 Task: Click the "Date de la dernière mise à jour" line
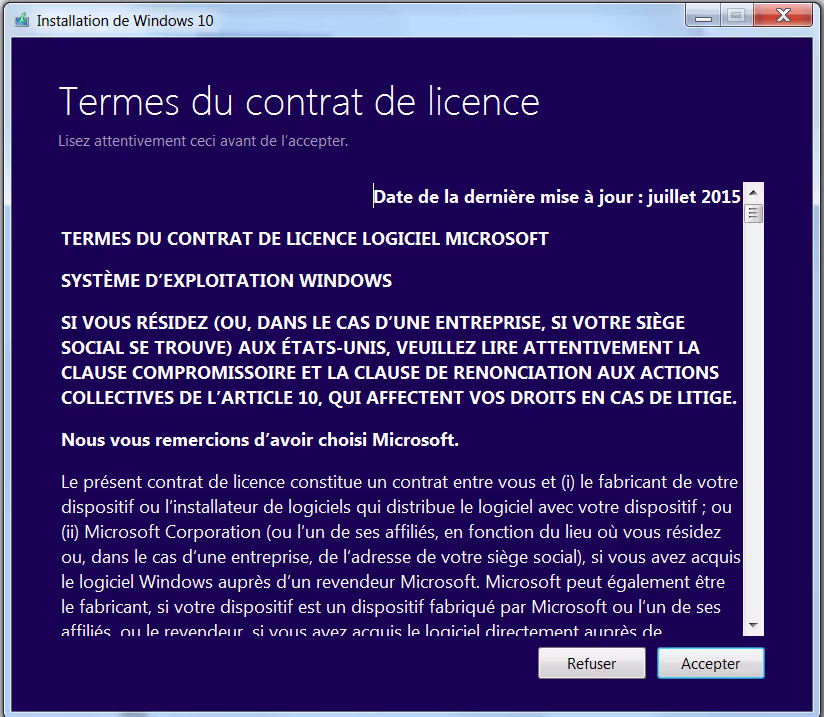click(x=556, y=197)
